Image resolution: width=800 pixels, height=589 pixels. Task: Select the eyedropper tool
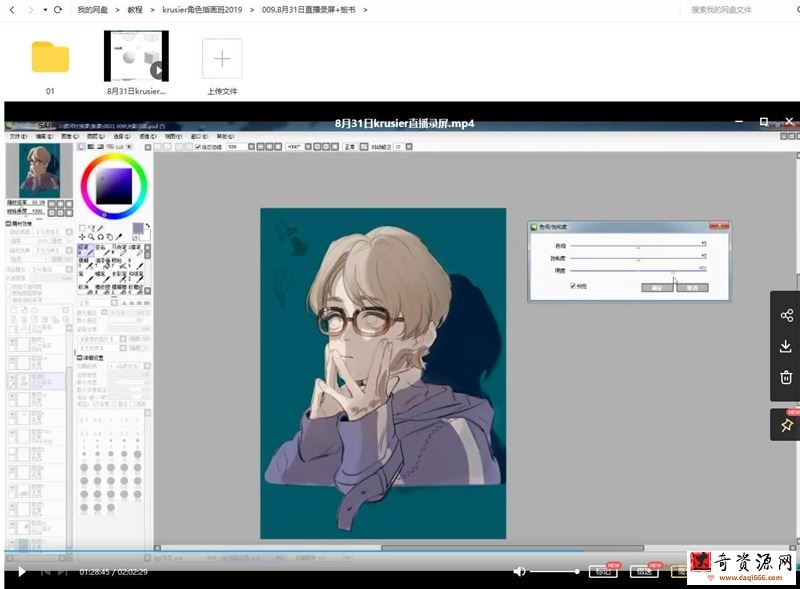[119, 237]
